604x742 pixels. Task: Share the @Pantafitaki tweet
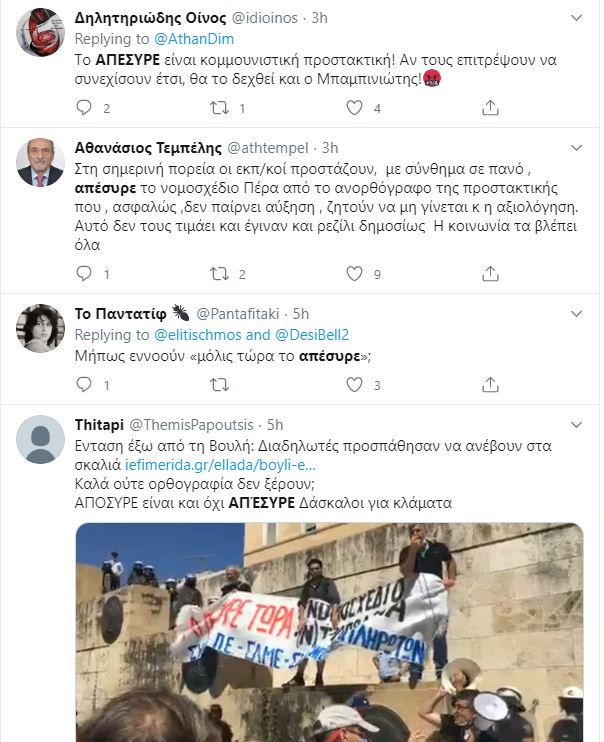click(x=490, y=385)
